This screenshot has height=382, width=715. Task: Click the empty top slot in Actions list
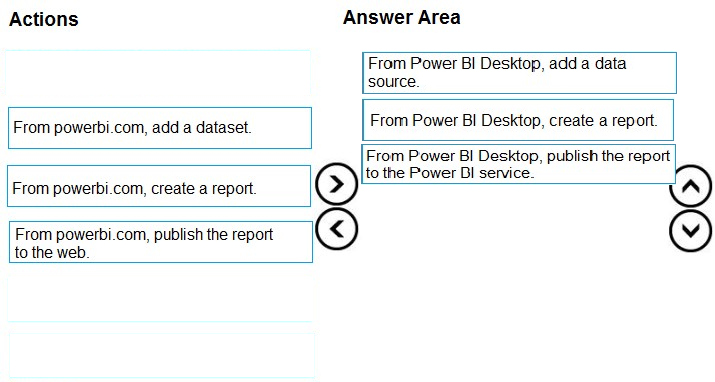tap(158, 73)
